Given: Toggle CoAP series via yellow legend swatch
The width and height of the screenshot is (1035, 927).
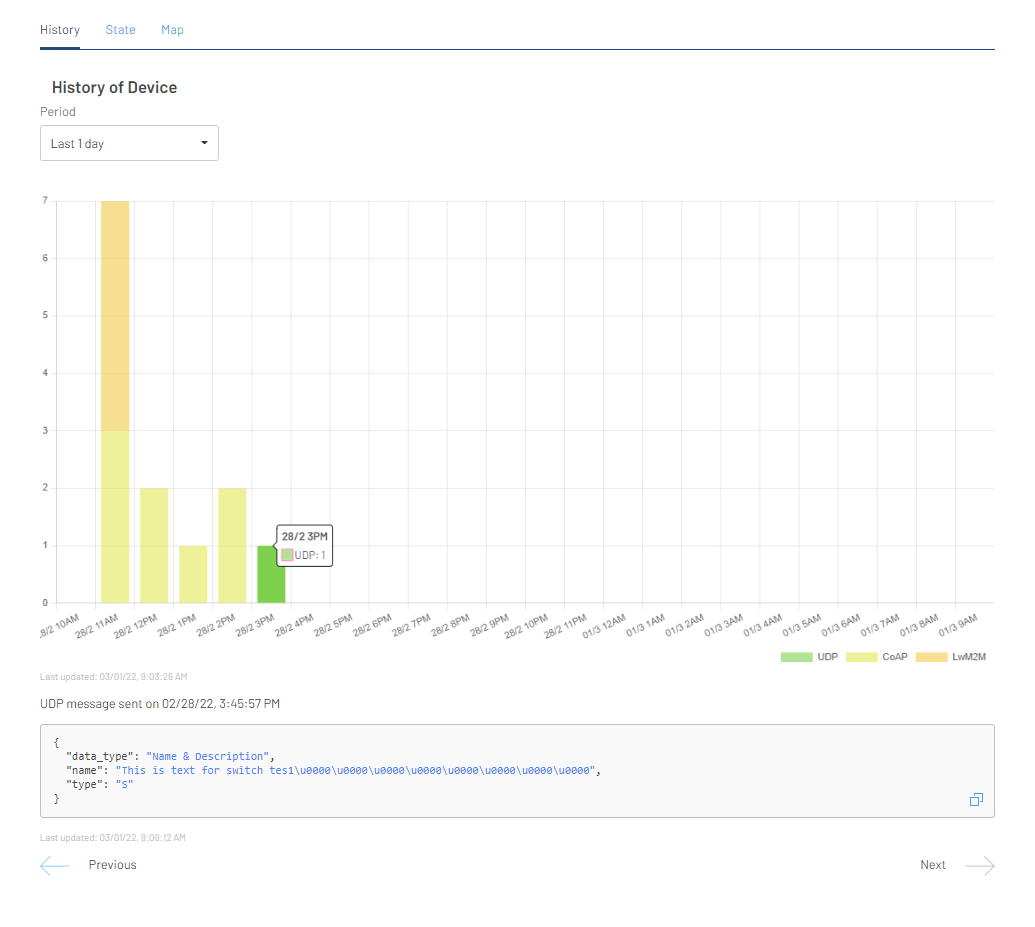Looking at the screenshot, I should tap(861, 657).
